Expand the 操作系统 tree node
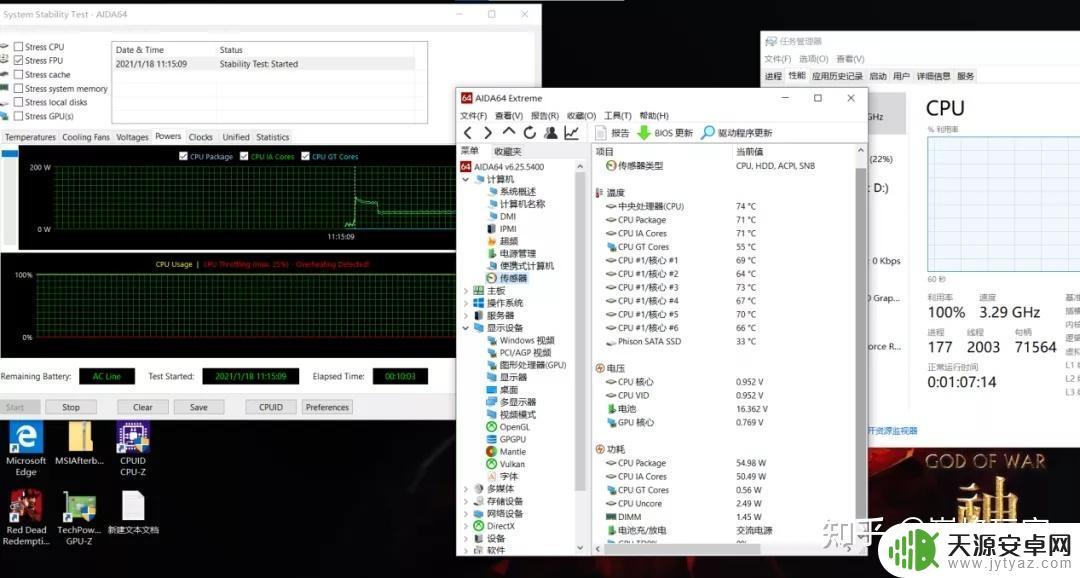Screen dimensions: 1080x578 click(x=466, y=303)
